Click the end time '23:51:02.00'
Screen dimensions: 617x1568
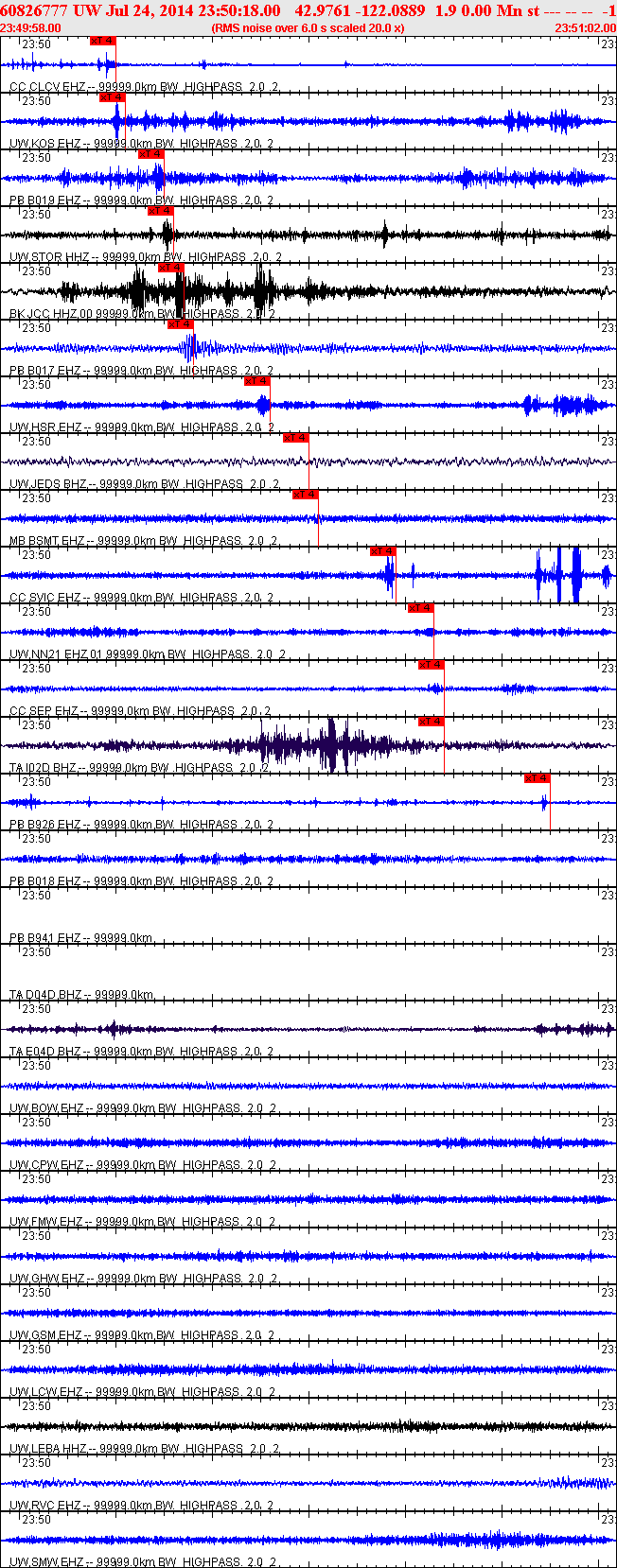click(585, 28)
